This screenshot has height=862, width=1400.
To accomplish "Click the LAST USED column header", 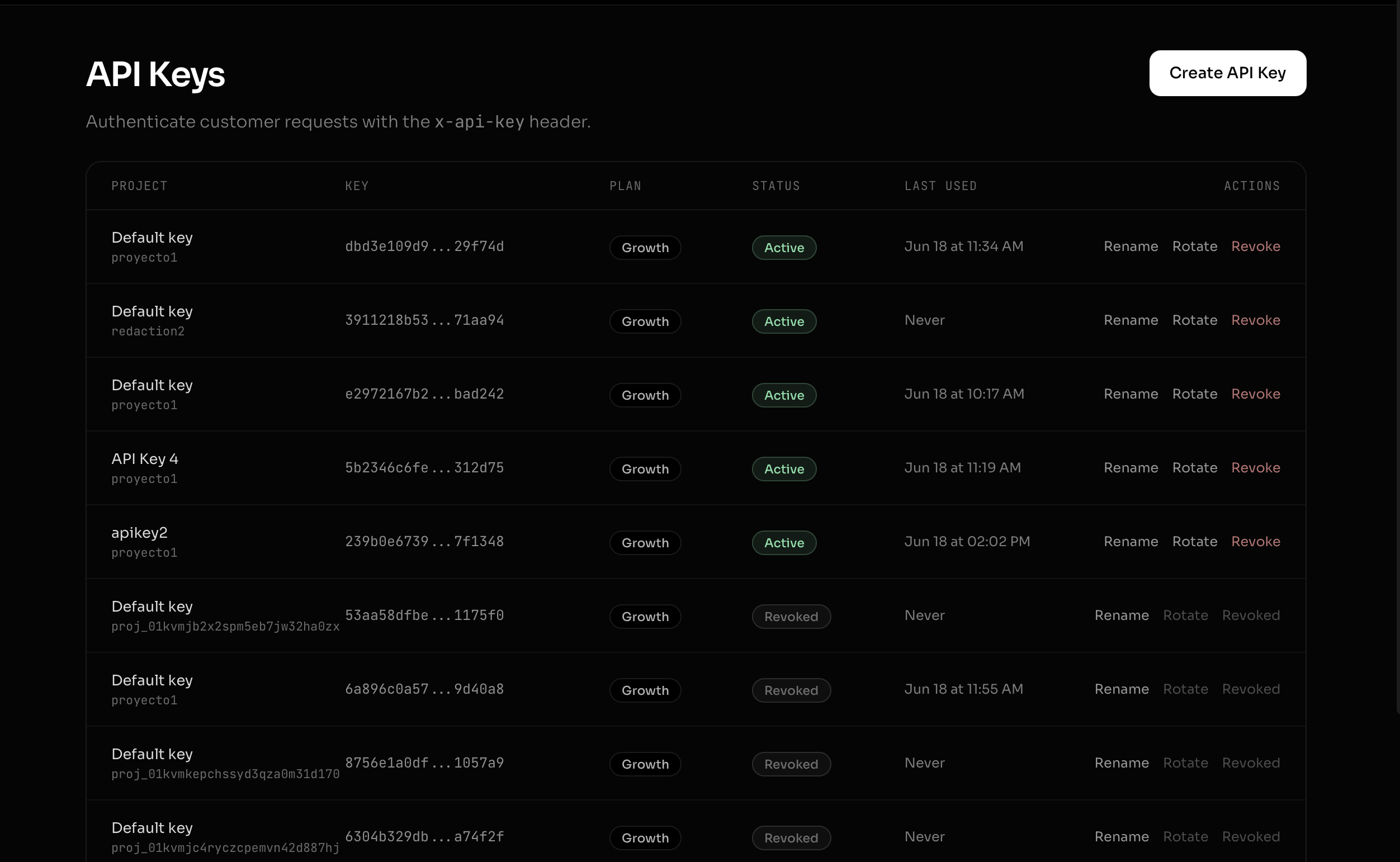I will pyautogui.click(x=940, y=186).
